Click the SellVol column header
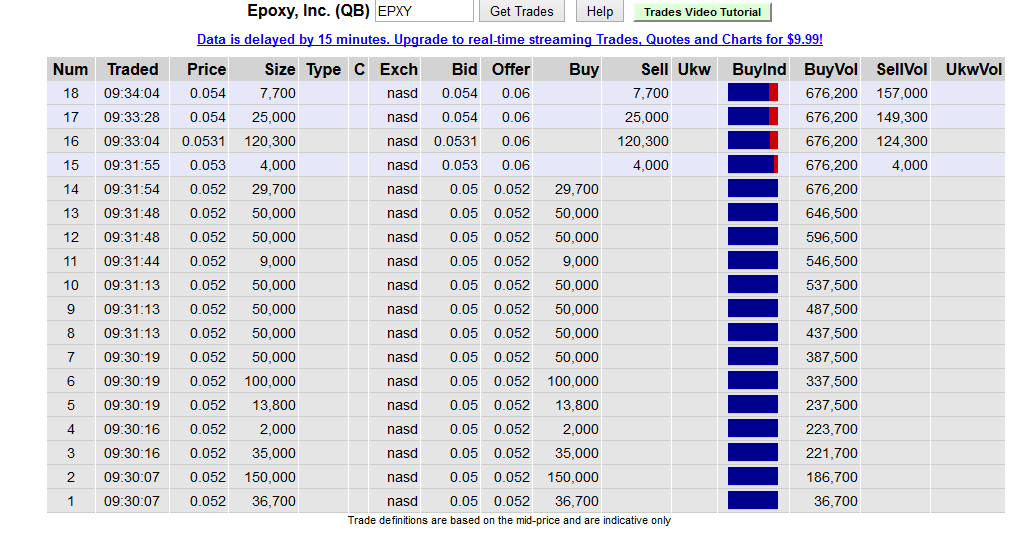 click(x=901, y=69)
